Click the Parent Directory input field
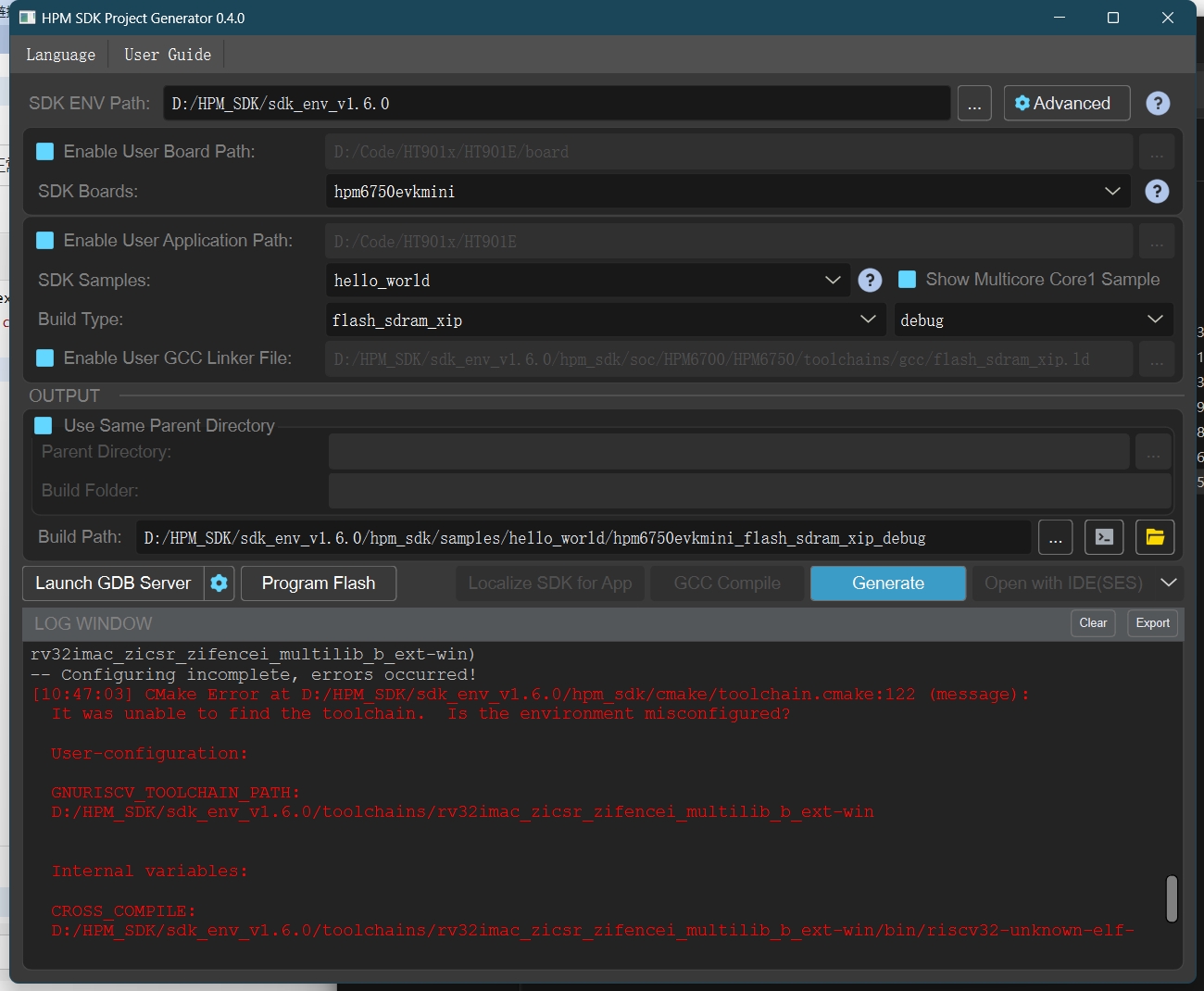 pos(729,452)
